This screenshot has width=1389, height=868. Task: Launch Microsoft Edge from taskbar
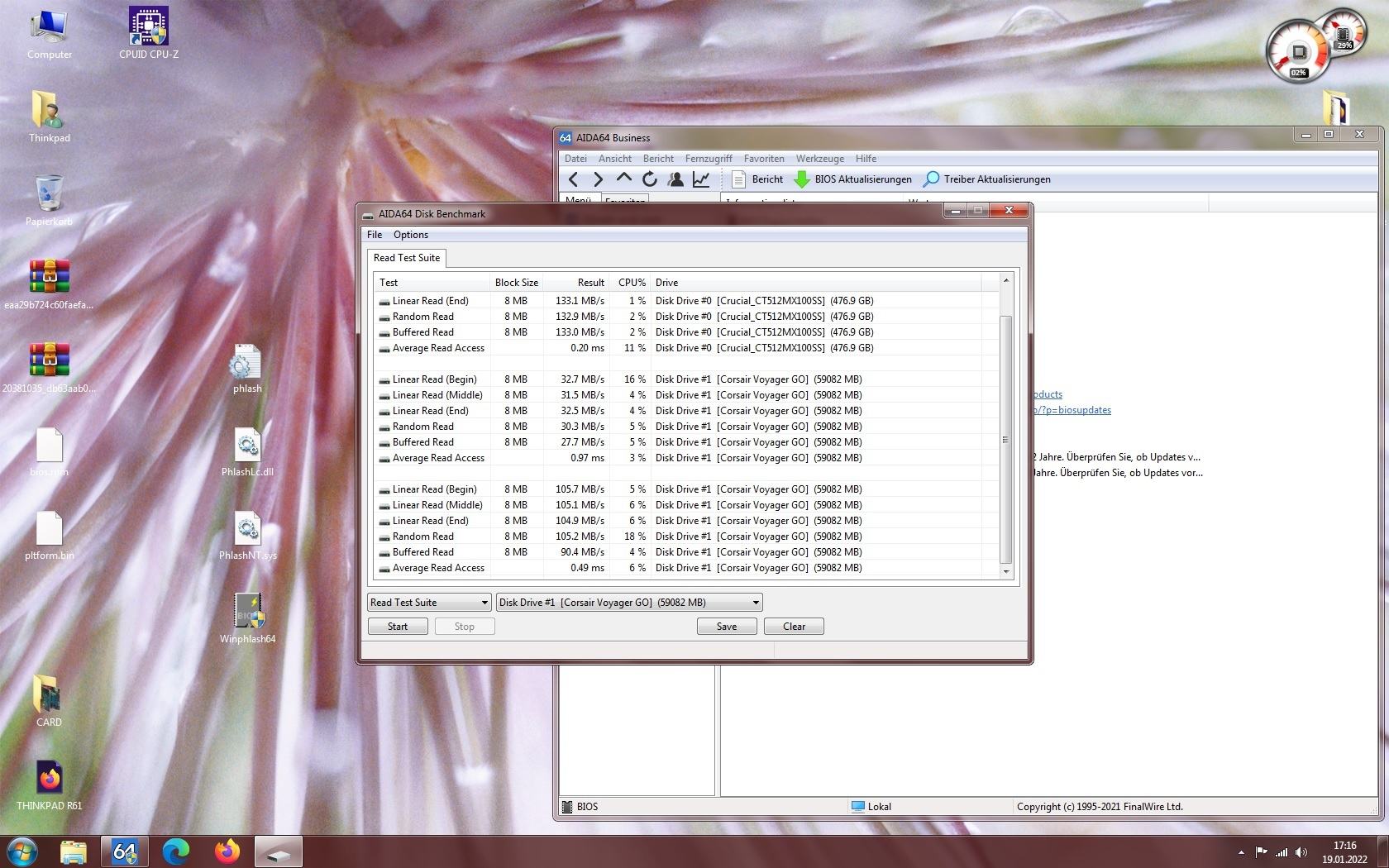point(176,851)
